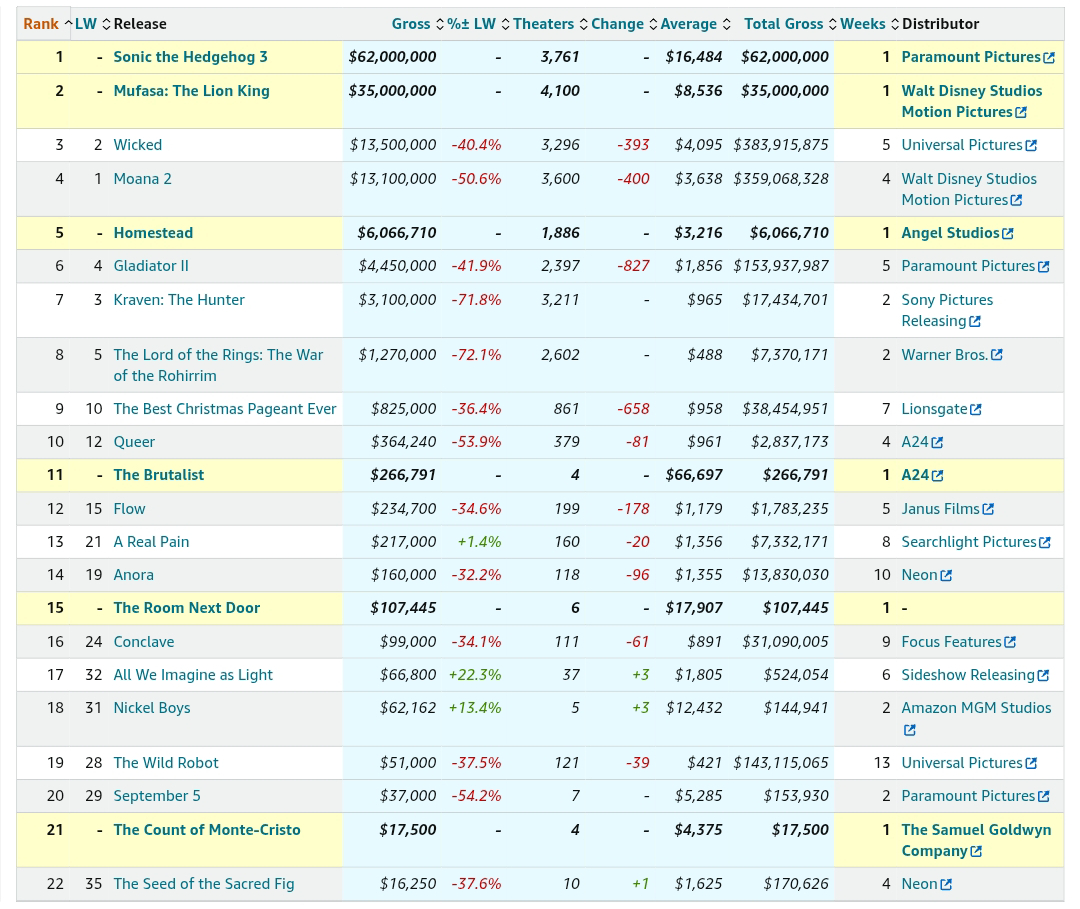Open Paramount Pictures external link icon for Sonic
This screenshot has height=909, width=1080.
pyautogui.click(x=1049, y=58)
